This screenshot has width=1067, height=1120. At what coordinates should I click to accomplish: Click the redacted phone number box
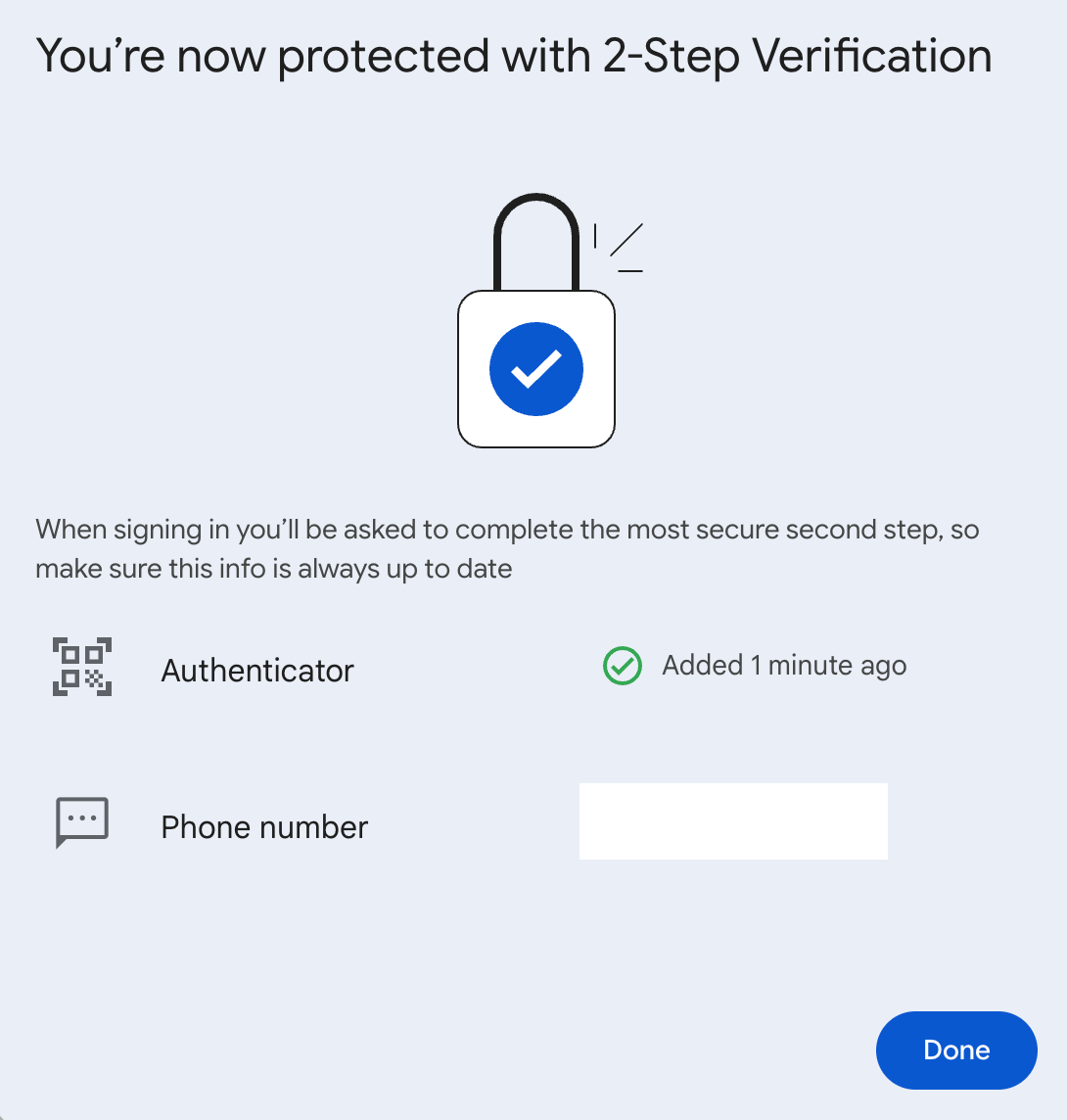[732, 821]
